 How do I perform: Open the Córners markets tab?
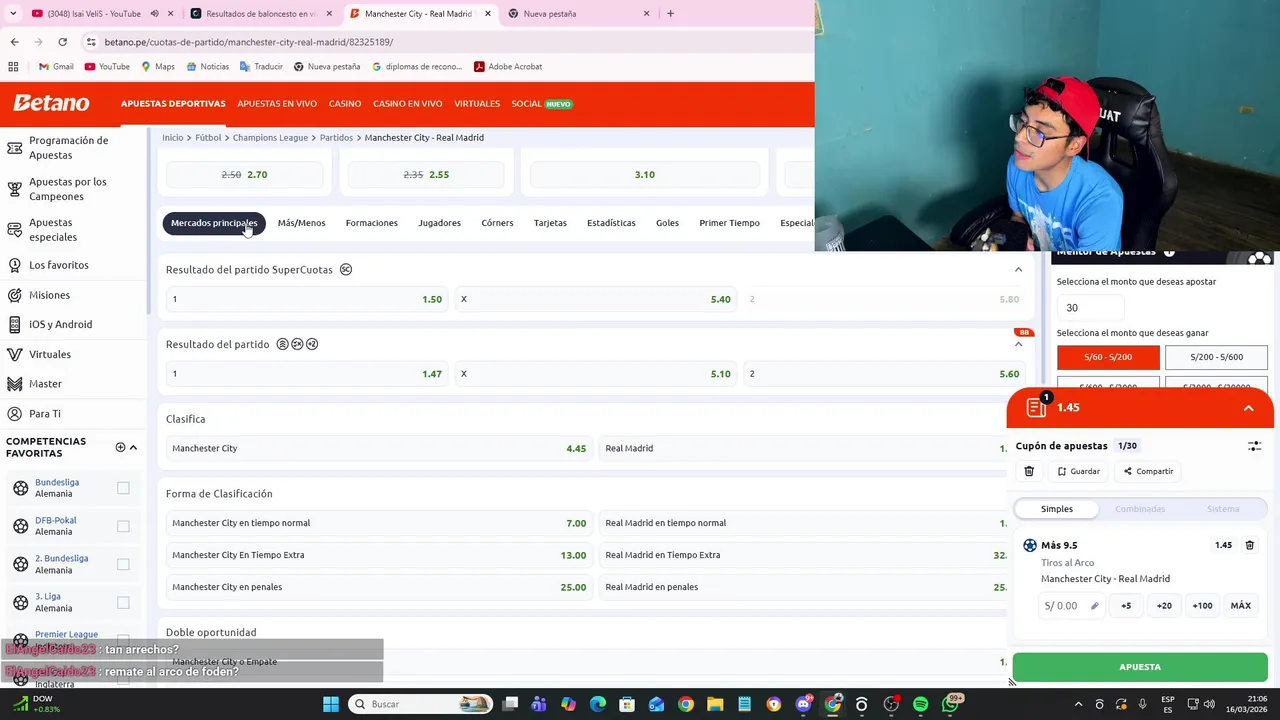click(497, 223)
